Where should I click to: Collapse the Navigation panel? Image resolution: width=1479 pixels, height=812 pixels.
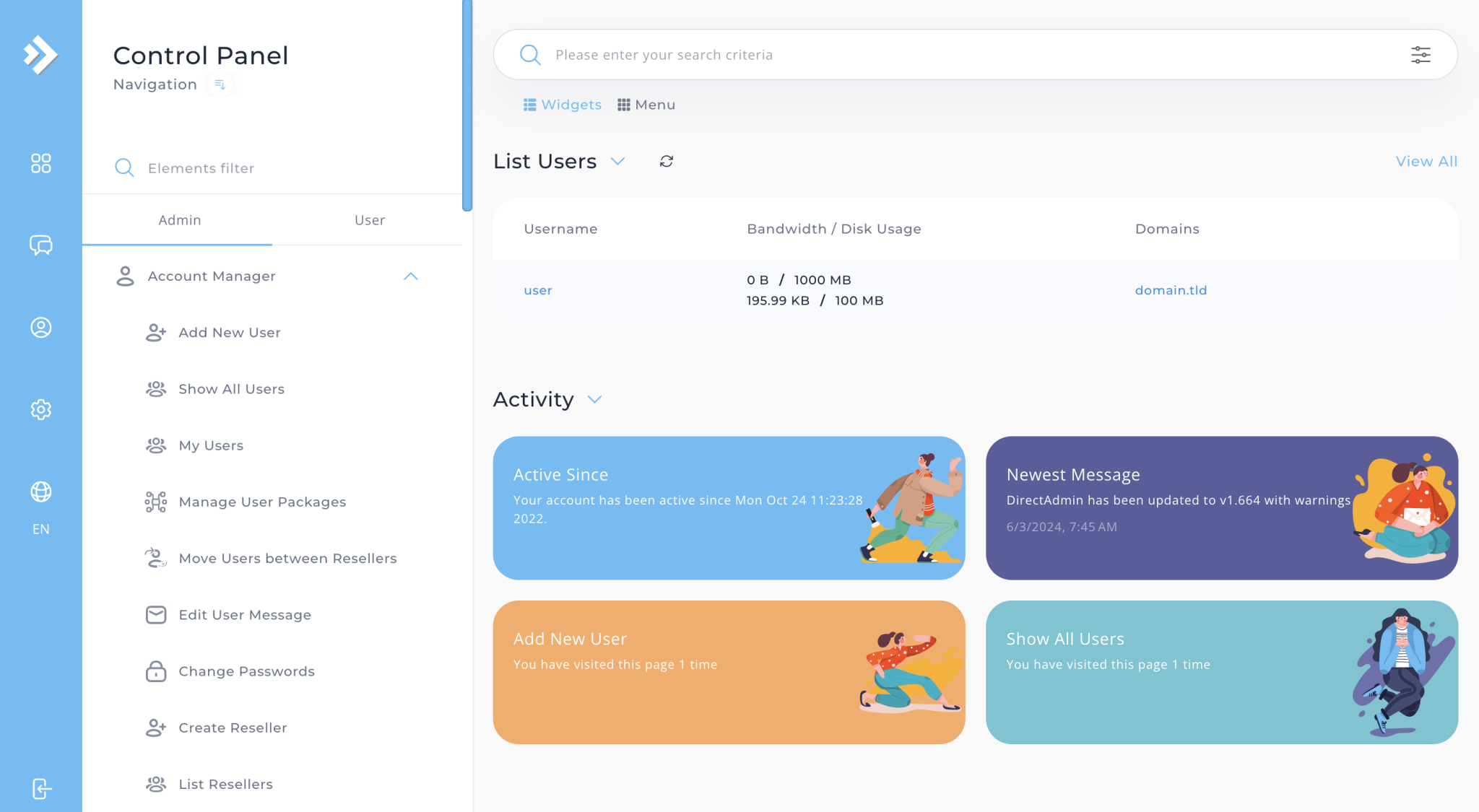[x=220, y=84]
